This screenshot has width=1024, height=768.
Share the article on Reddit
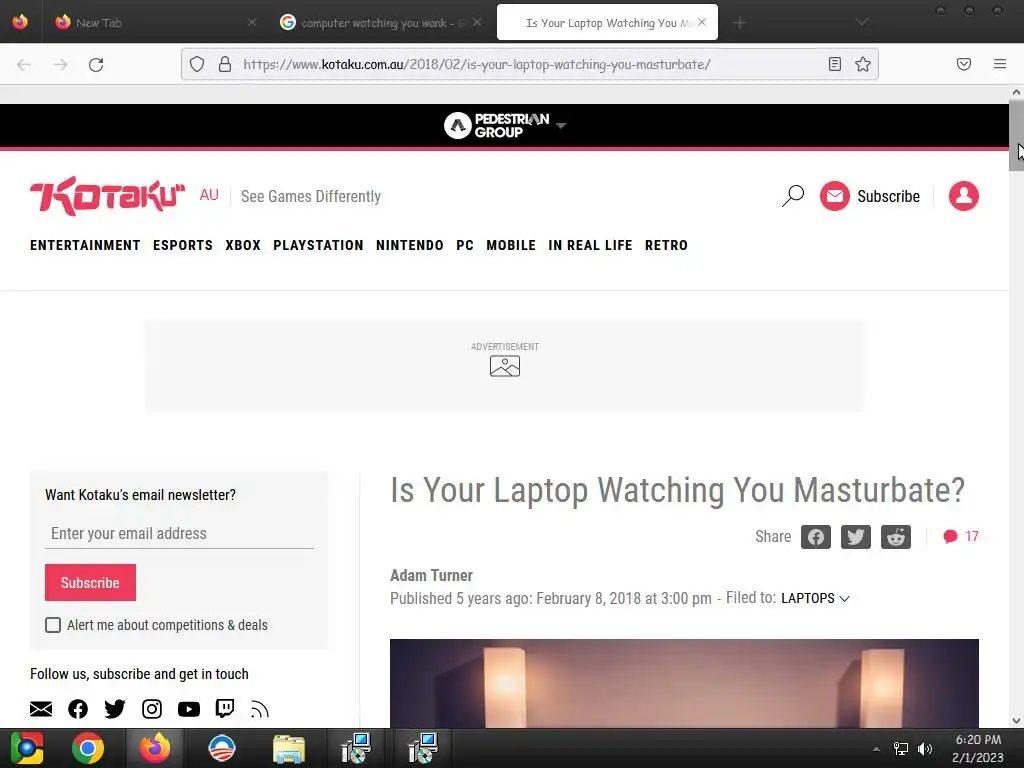(x=895, y=537)
